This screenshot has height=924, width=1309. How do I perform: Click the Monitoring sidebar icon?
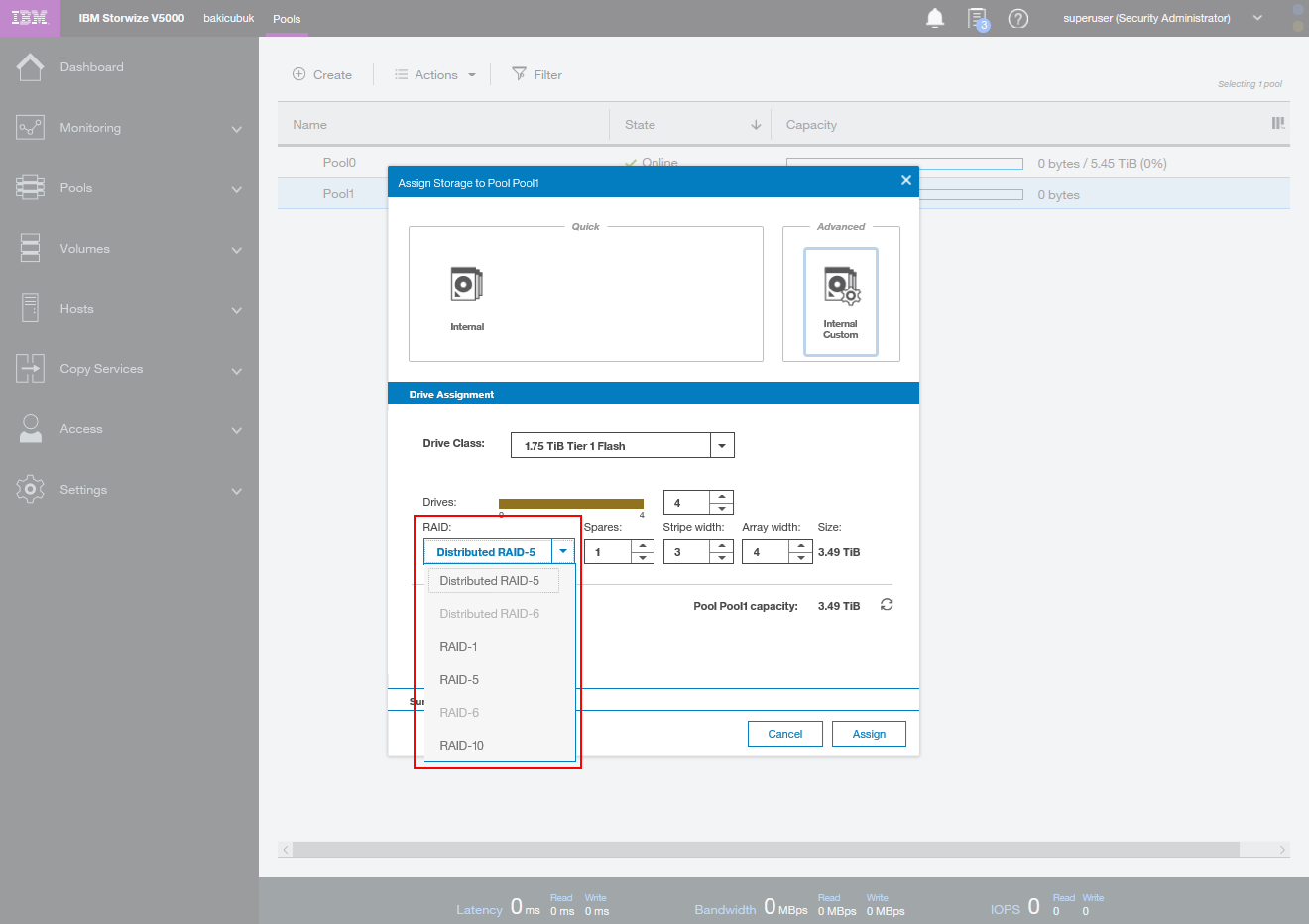click(30, 128)
